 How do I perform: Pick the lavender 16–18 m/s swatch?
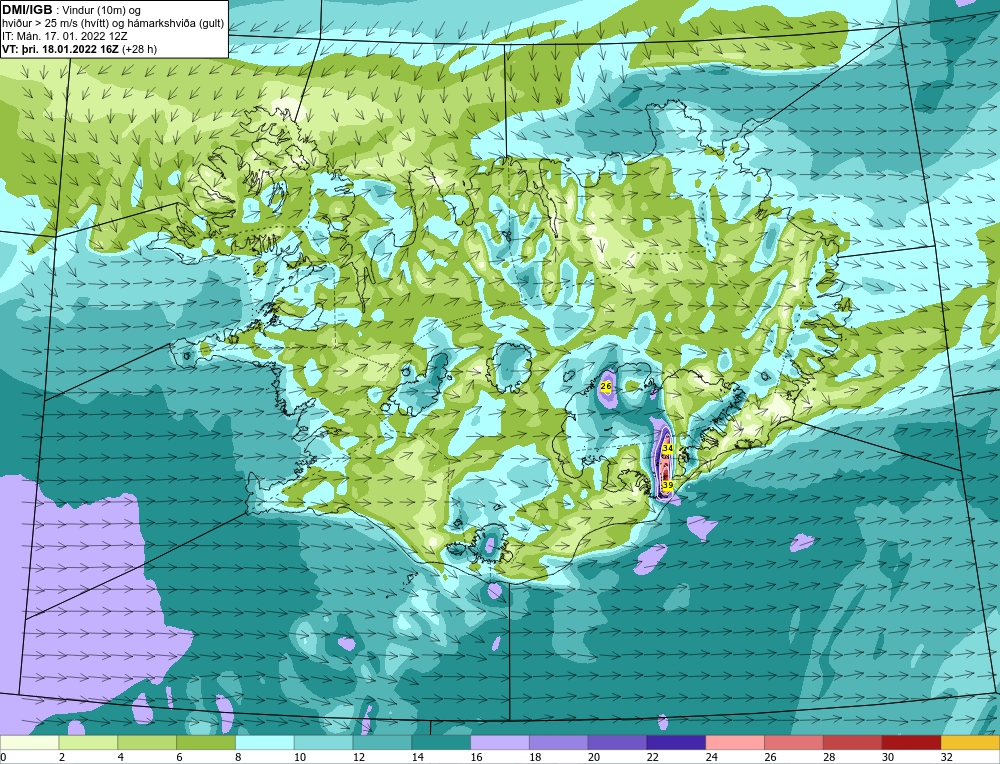[500, 742]
